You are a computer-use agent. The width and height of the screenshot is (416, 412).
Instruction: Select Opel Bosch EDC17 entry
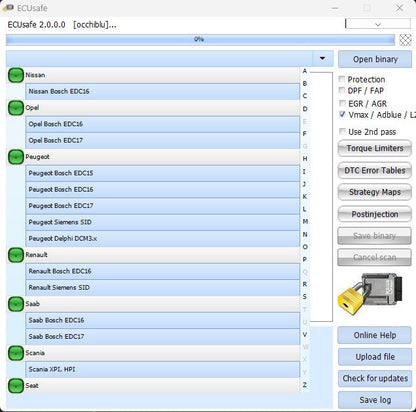click(x=162, y=140)
